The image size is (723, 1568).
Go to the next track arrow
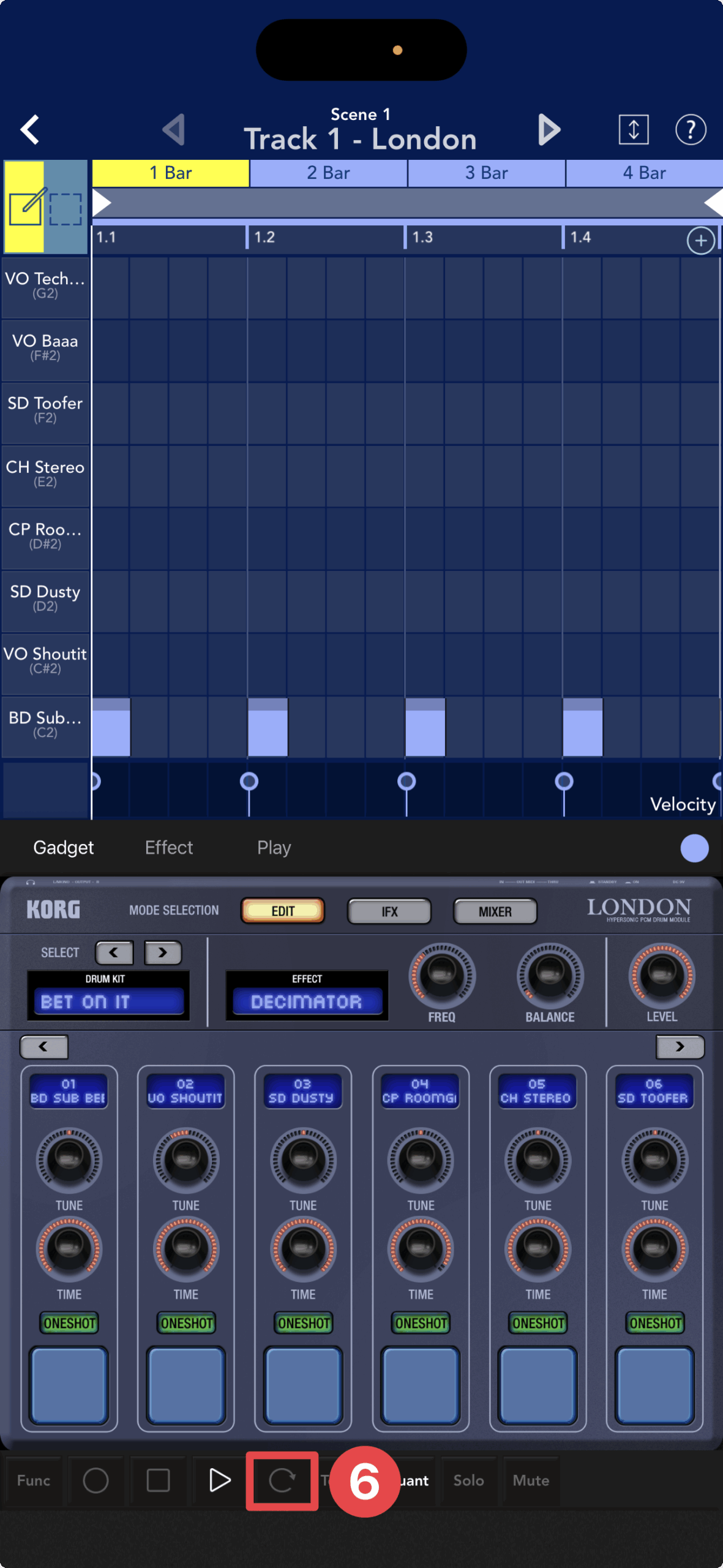(549, 130)
